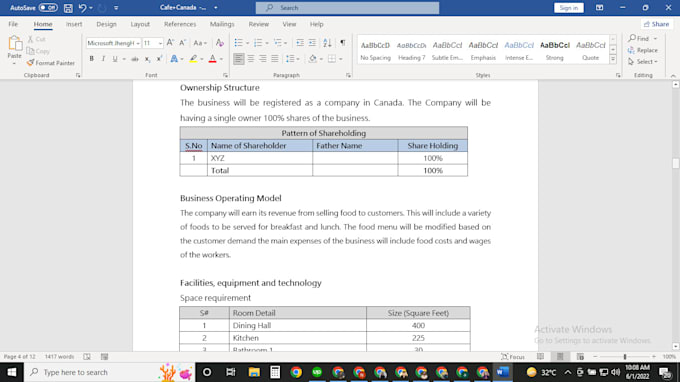Expand numbered list options
This screenshot has width=680, height=382.
coord(267,43)
